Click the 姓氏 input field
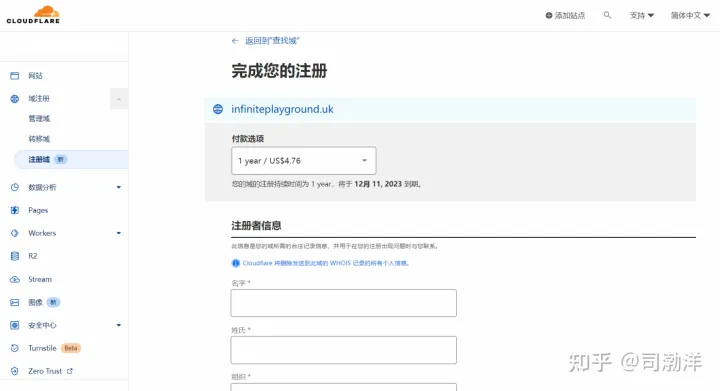 343,350
